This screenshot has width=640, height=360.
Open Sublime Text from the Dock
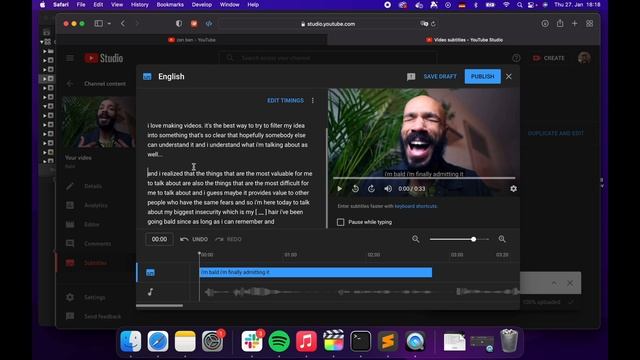click(x=388, y=341)
